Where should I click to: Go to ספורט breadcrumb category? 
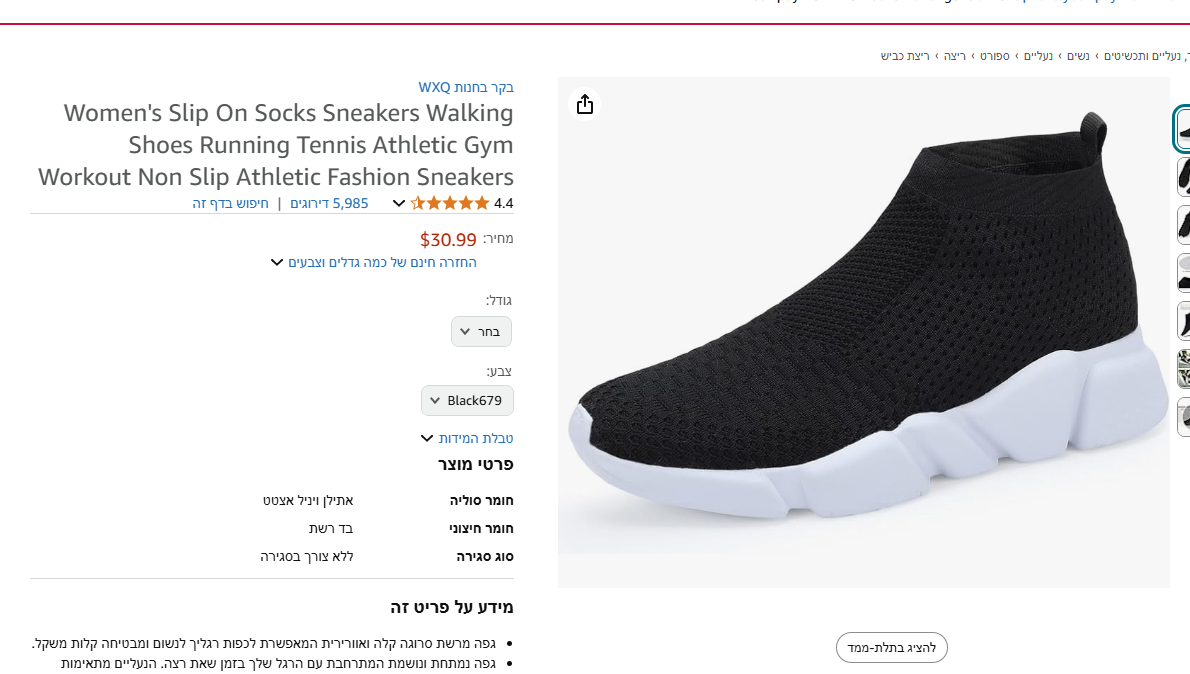tap(994, 56)
